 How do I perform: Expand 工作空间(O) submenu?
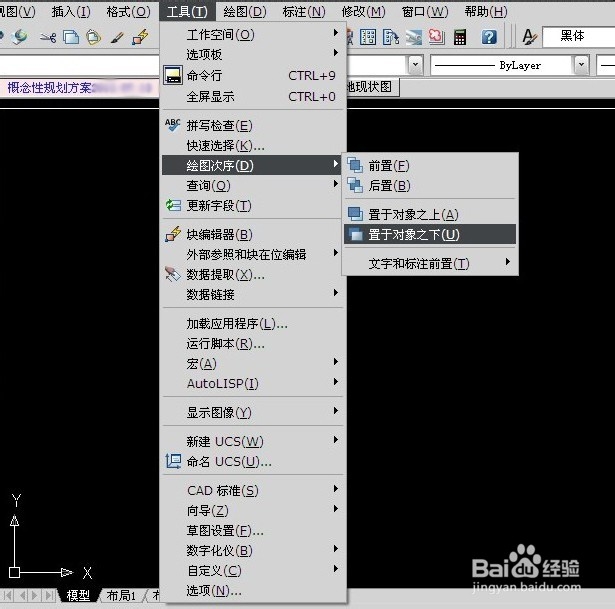pos(253,35)
